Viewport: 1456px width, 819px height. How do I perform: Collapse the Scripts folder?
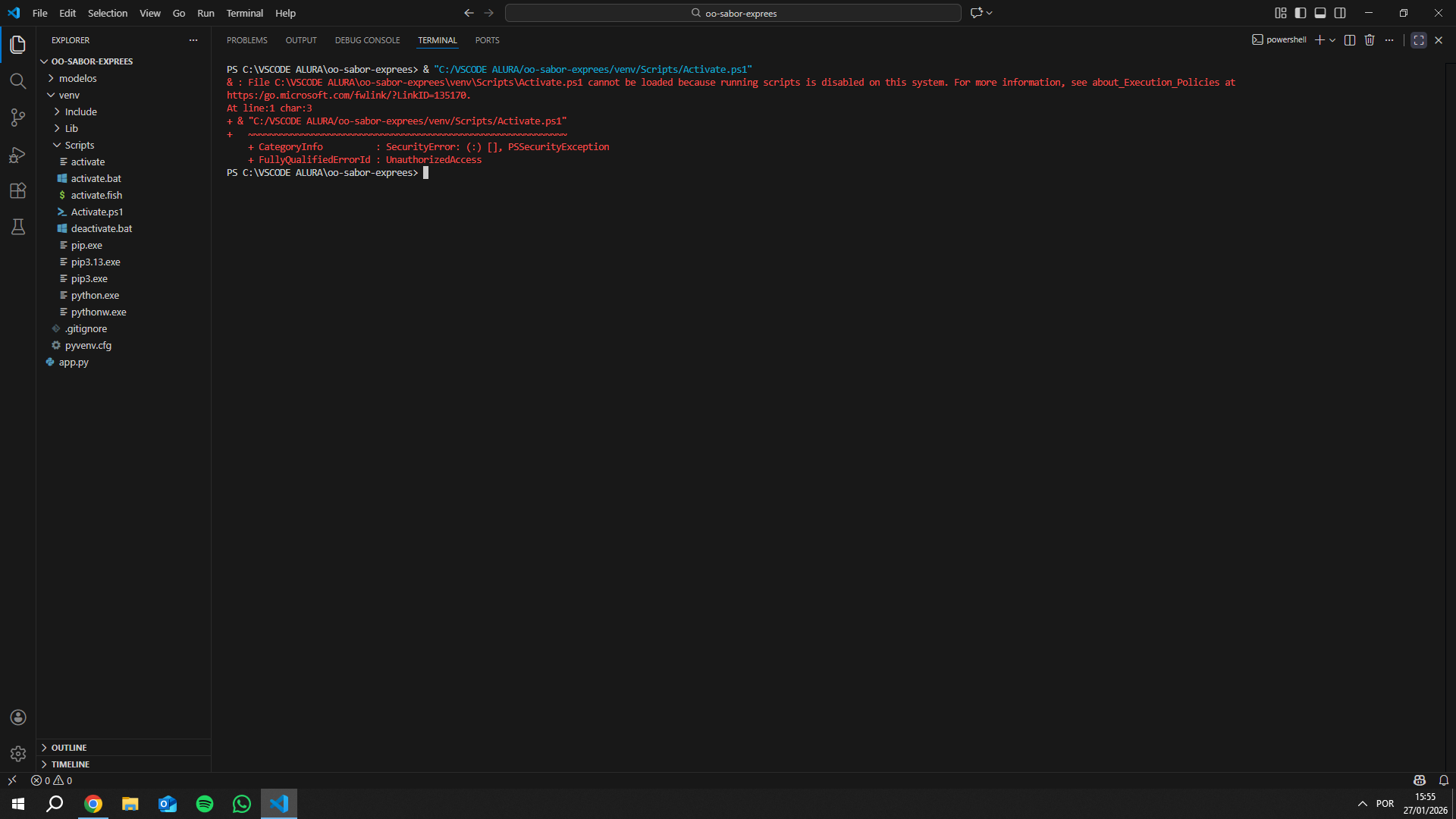point(79,145)
